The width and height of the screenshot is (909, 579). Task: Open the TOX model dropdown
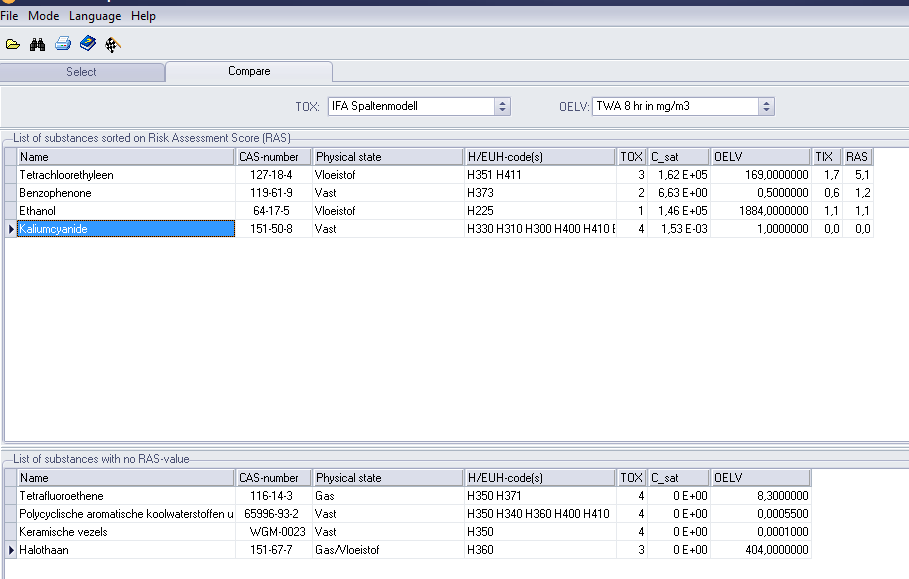[x=502, y=106]
